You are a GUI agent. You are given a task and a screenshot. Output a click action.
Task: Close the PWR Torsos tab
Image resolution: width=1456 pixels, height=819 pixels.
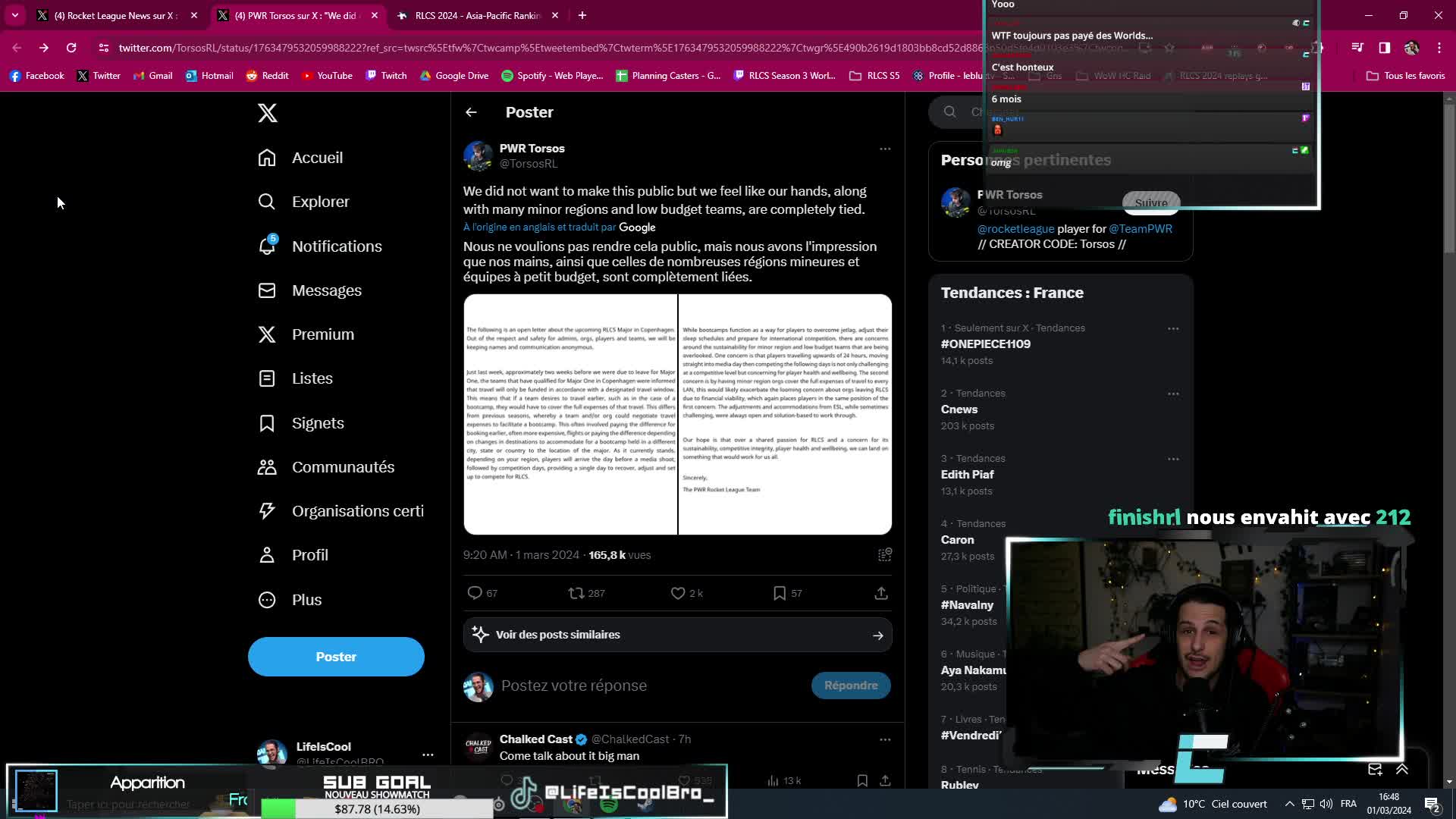pyautogui.click(x=375, y=15)
